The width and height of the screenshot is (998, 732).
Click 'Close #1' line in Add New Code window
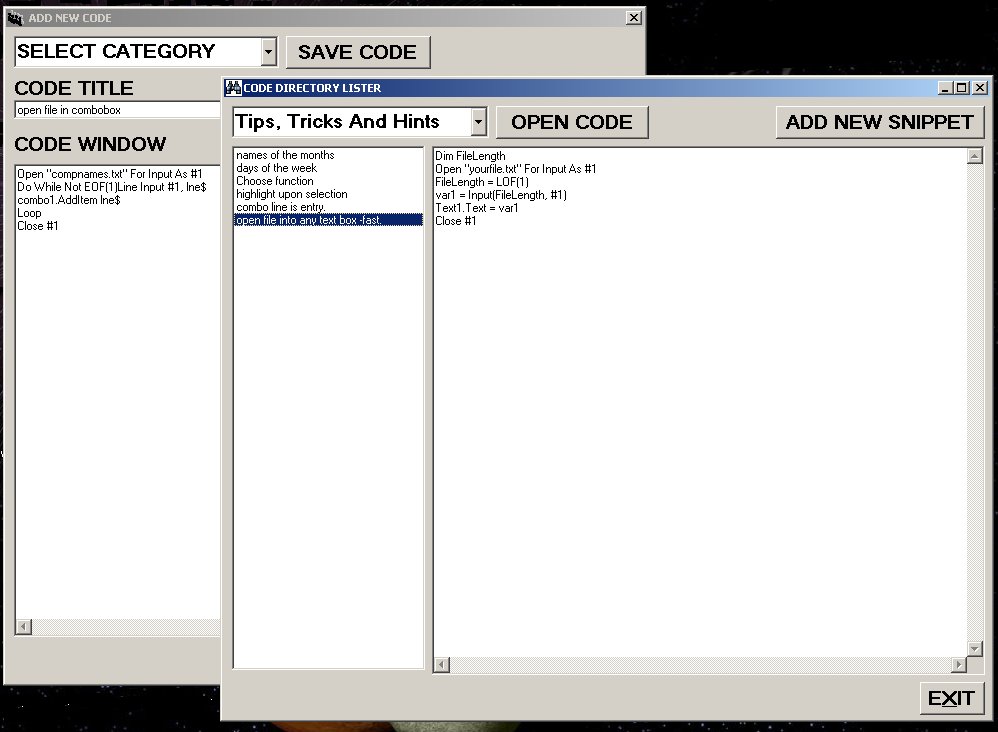pyautogui.click(x=38, y=226)
